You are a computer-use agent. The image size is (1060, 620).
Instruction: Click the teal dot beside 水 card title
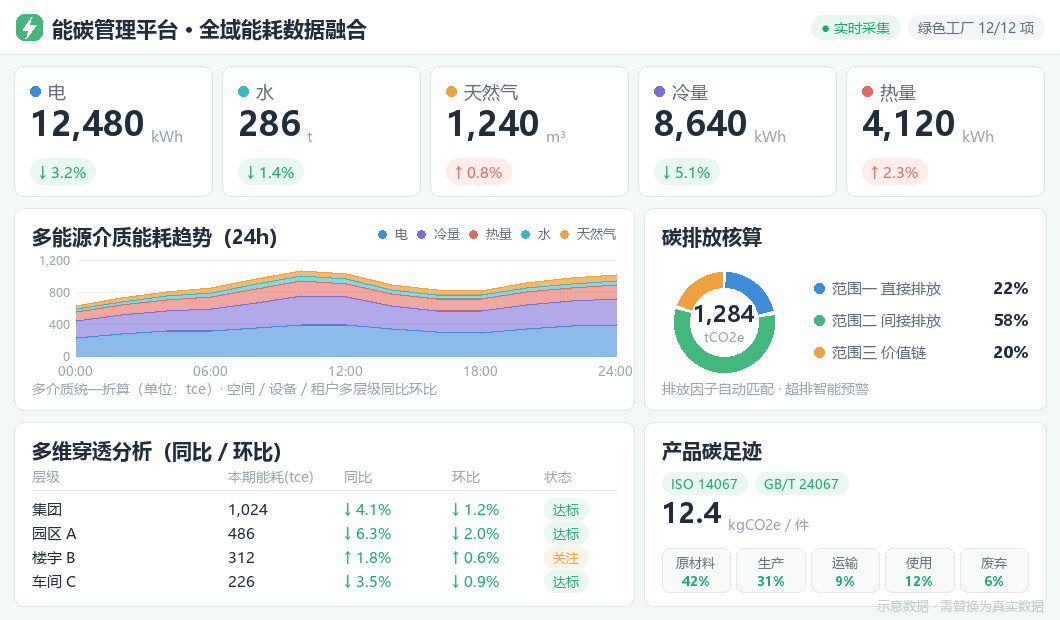[x=243, y=91]
